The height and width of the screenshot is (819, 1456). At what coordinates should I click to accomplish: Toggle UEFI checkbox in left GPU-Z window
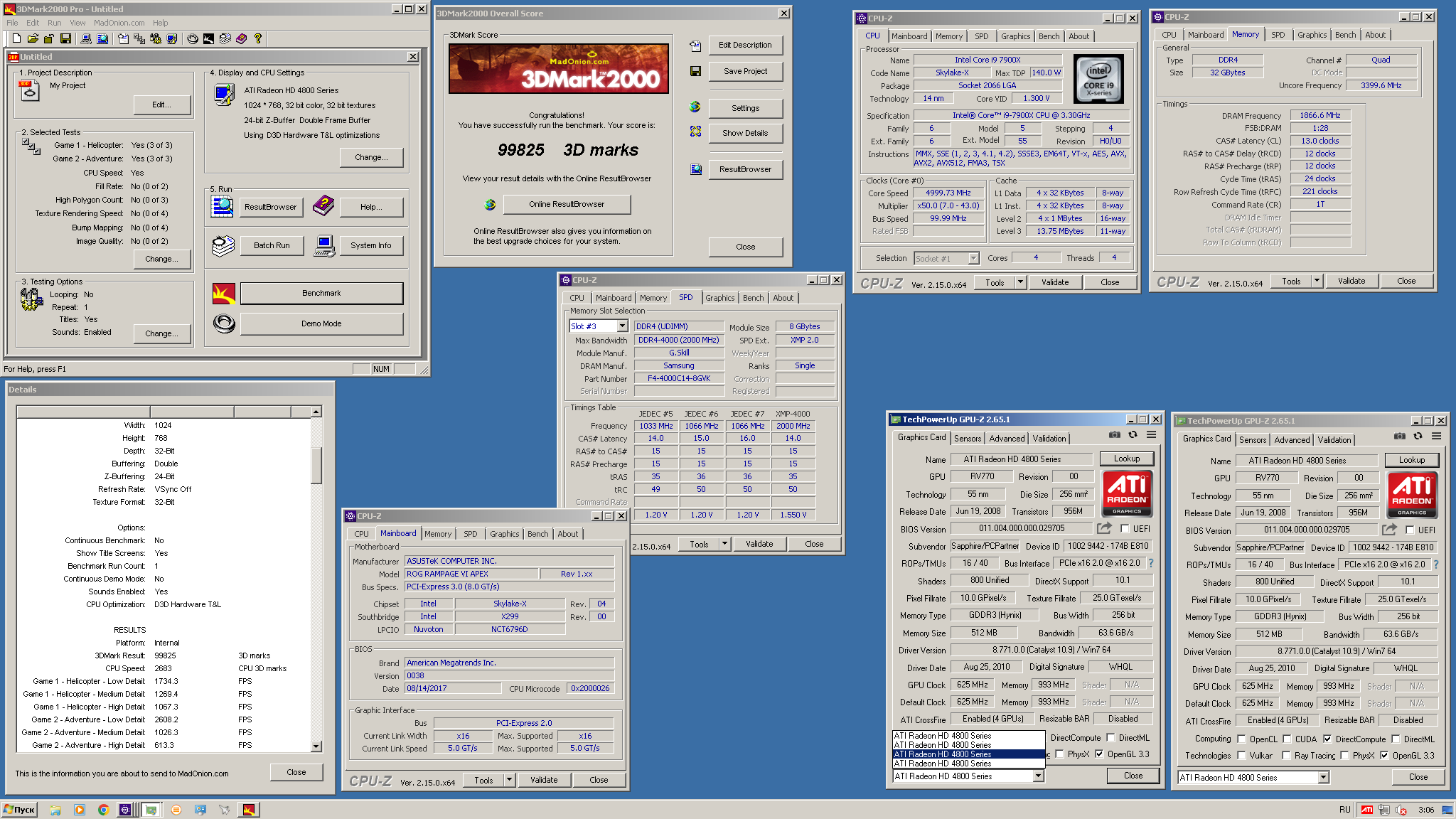(1125, 528)
